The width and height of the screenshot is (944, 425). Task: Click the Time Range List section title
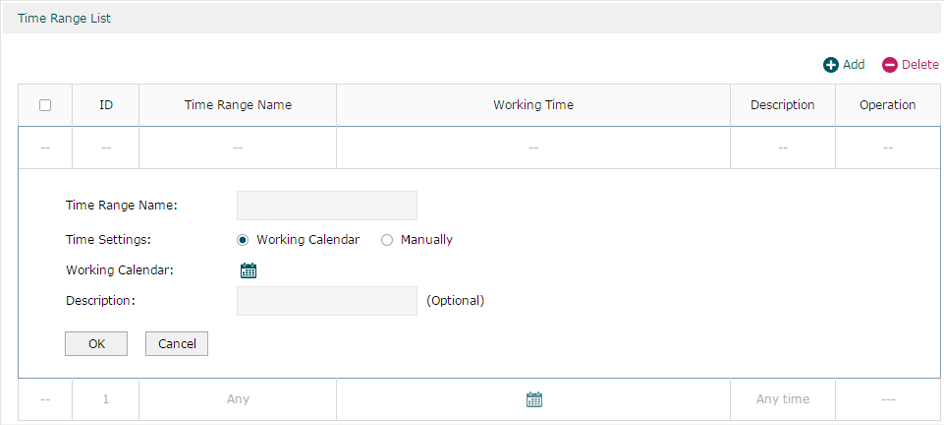click(x=64, y=19)
